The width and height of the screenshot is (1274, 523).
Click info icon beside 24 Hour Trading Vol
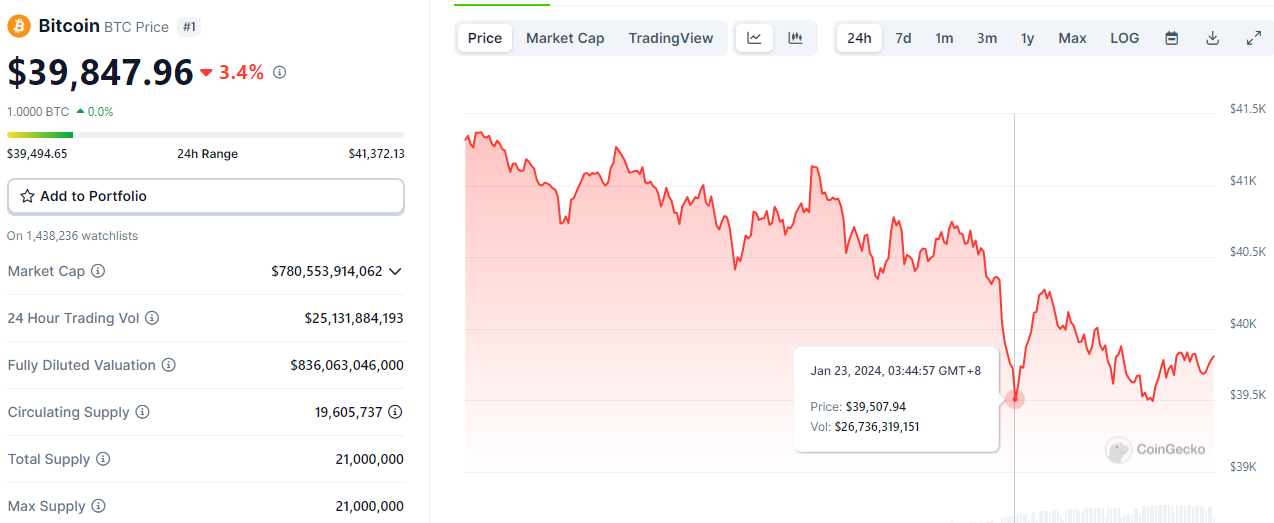[152, 318]
